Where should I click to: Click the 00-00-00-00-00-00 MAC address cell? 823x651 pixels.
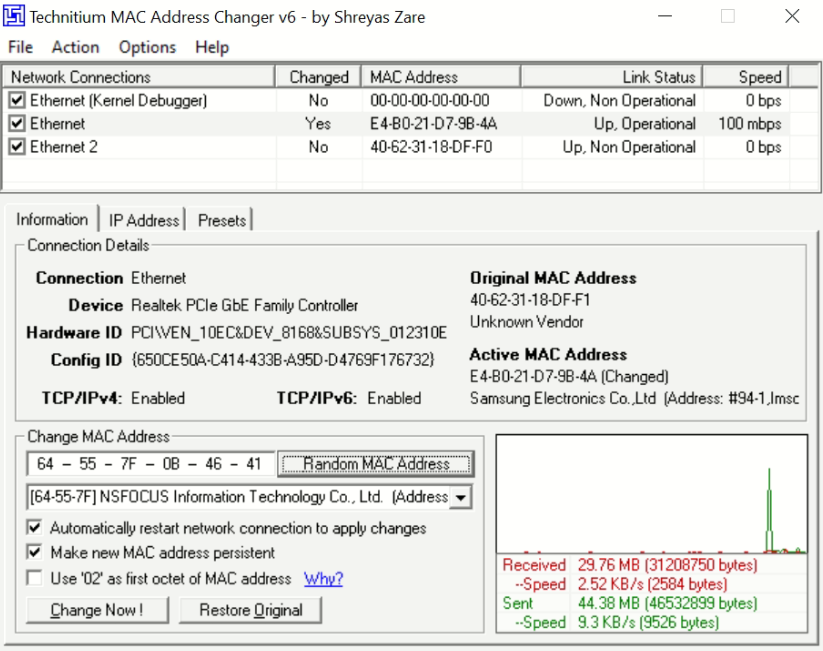tap(430, 100)
